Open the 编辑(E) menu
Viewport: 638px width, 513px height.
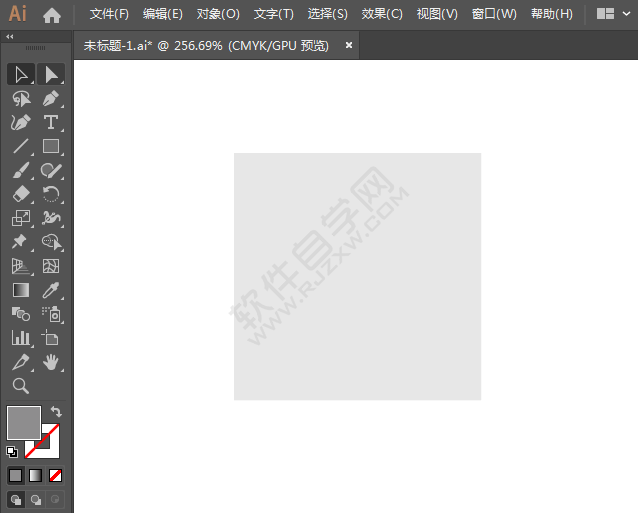163,14
